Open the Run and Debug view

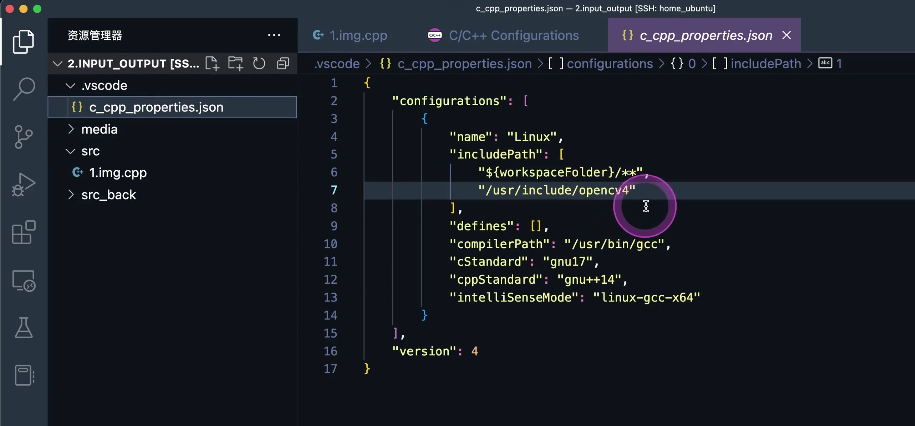[x=23, y=184]
